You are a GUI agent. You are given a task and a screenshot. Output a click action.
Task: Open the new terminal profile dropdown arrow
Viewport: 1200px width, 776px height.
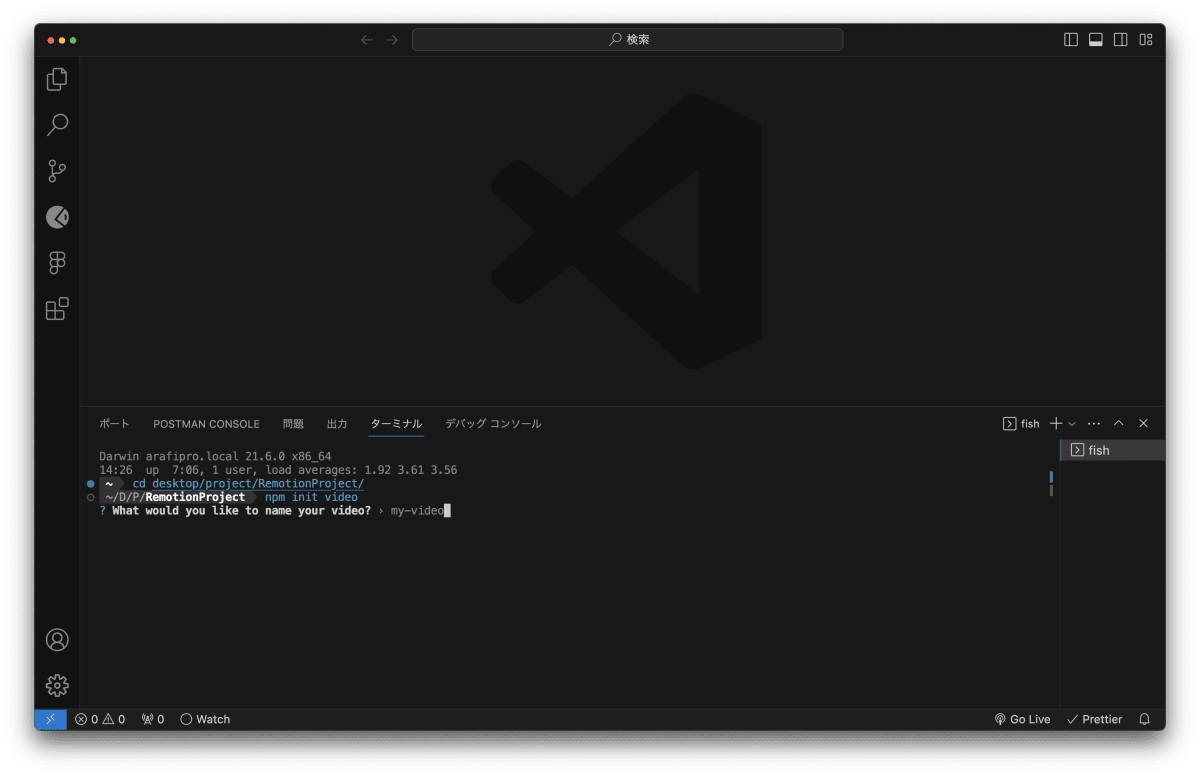coord(1072,424)
